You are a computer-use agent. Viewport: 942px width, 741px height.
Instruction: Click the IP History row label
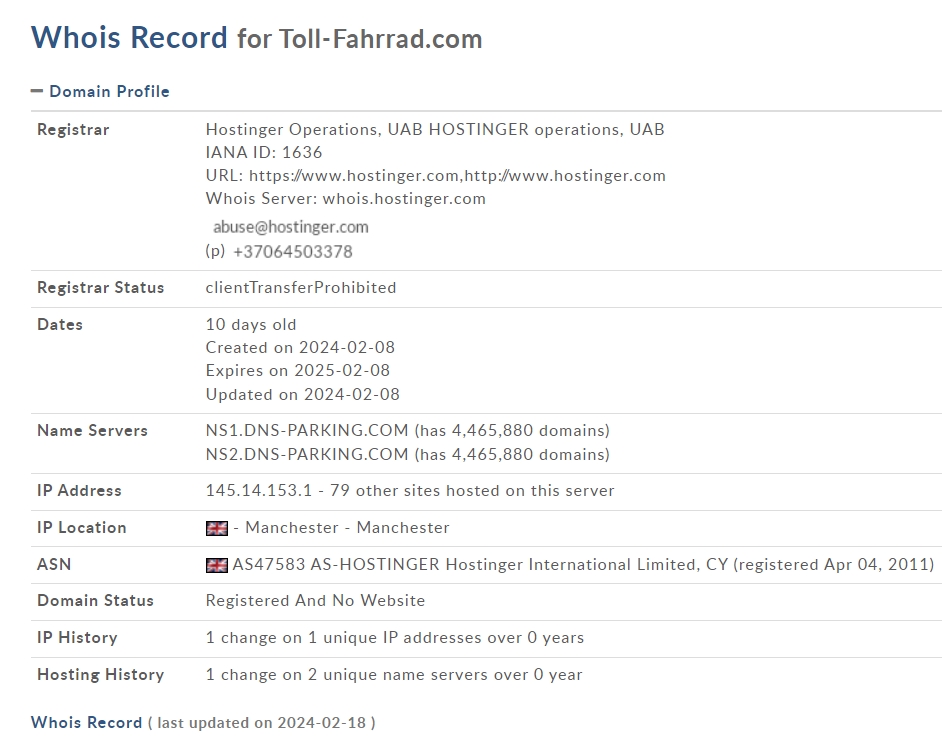(x=77, y=638)
